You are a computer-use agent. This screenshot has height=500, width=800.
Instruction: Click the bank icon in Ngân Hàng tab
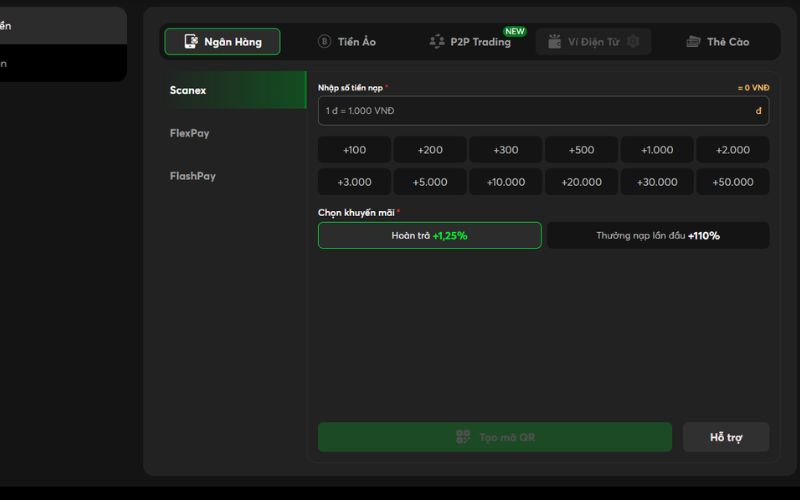click(x=187, y=42)
